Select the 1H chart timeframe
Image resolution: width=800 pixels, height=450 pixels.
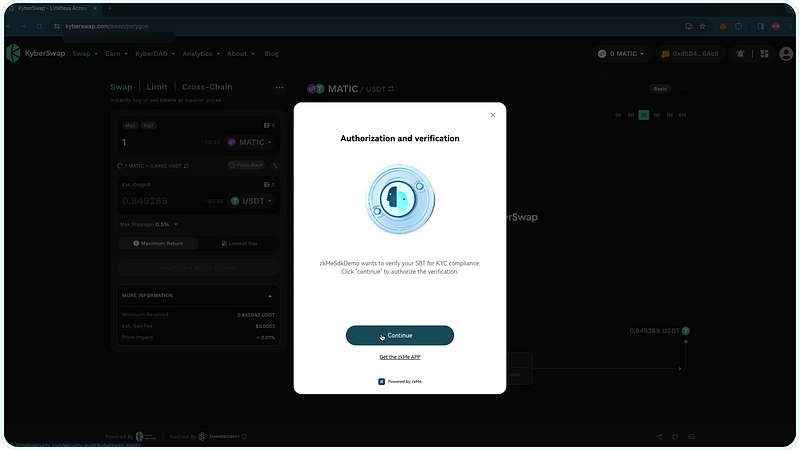(x=618, y=115)
